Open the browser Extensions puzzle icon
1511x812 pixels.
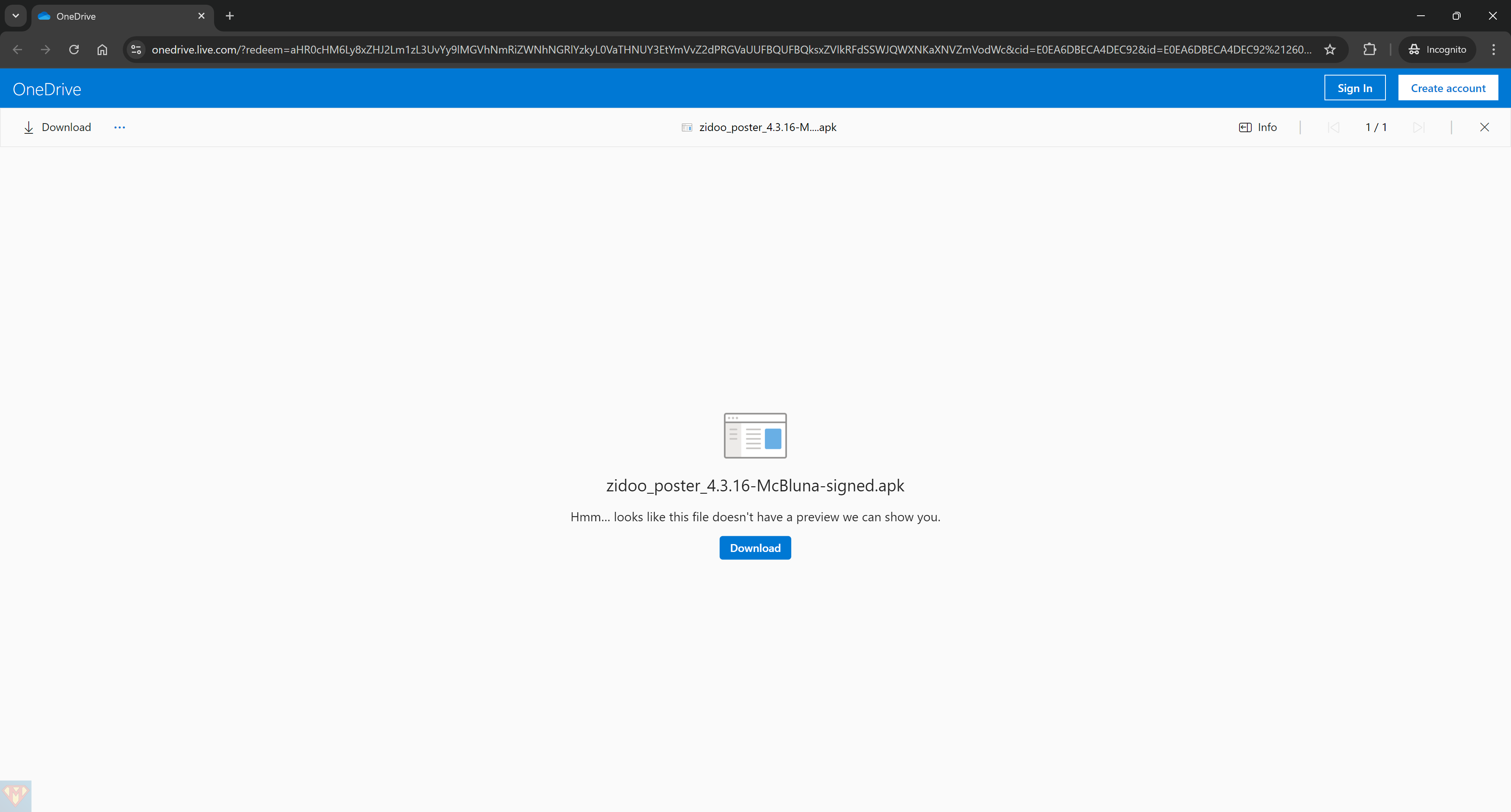(1369, 50)
